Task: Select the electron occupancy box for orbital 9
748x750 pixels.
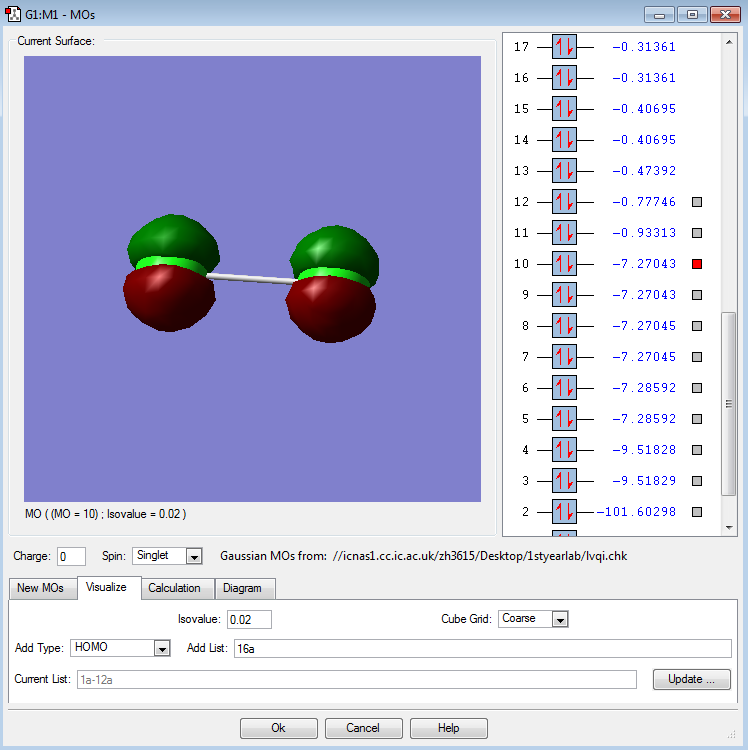Action: (x=564, y=295)
